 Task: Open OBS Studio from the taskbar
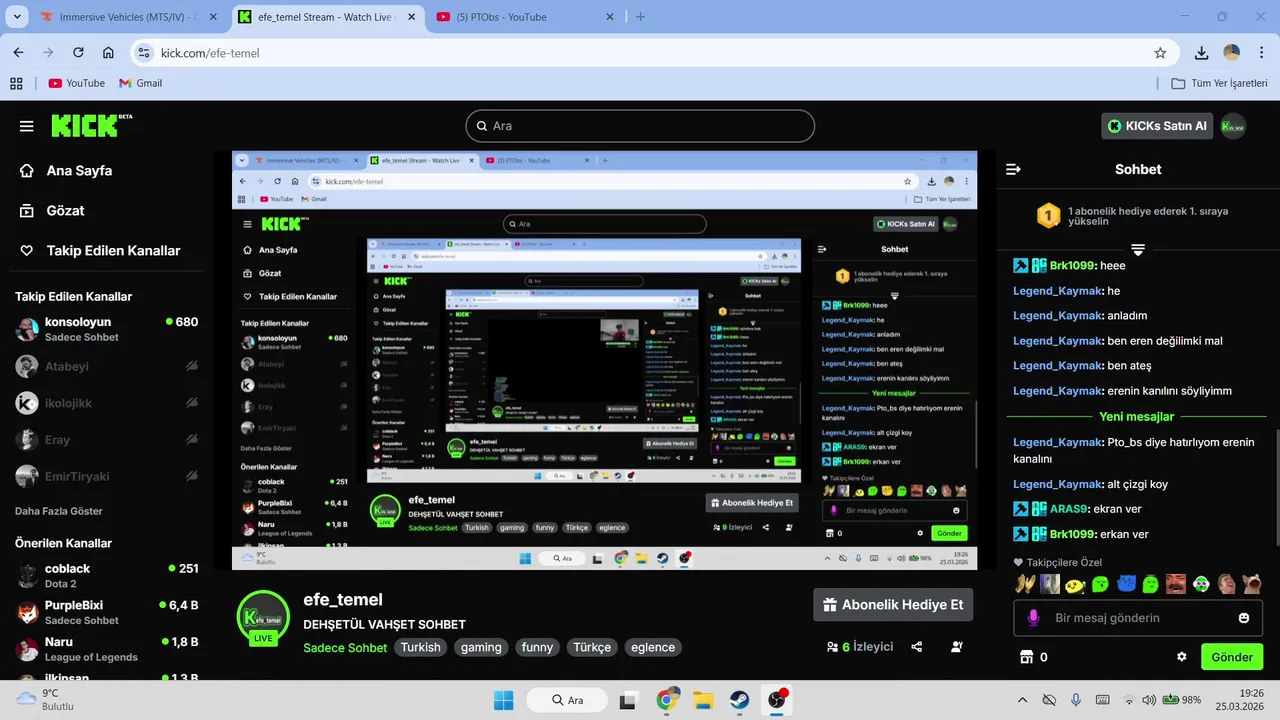tap(777, 700)
